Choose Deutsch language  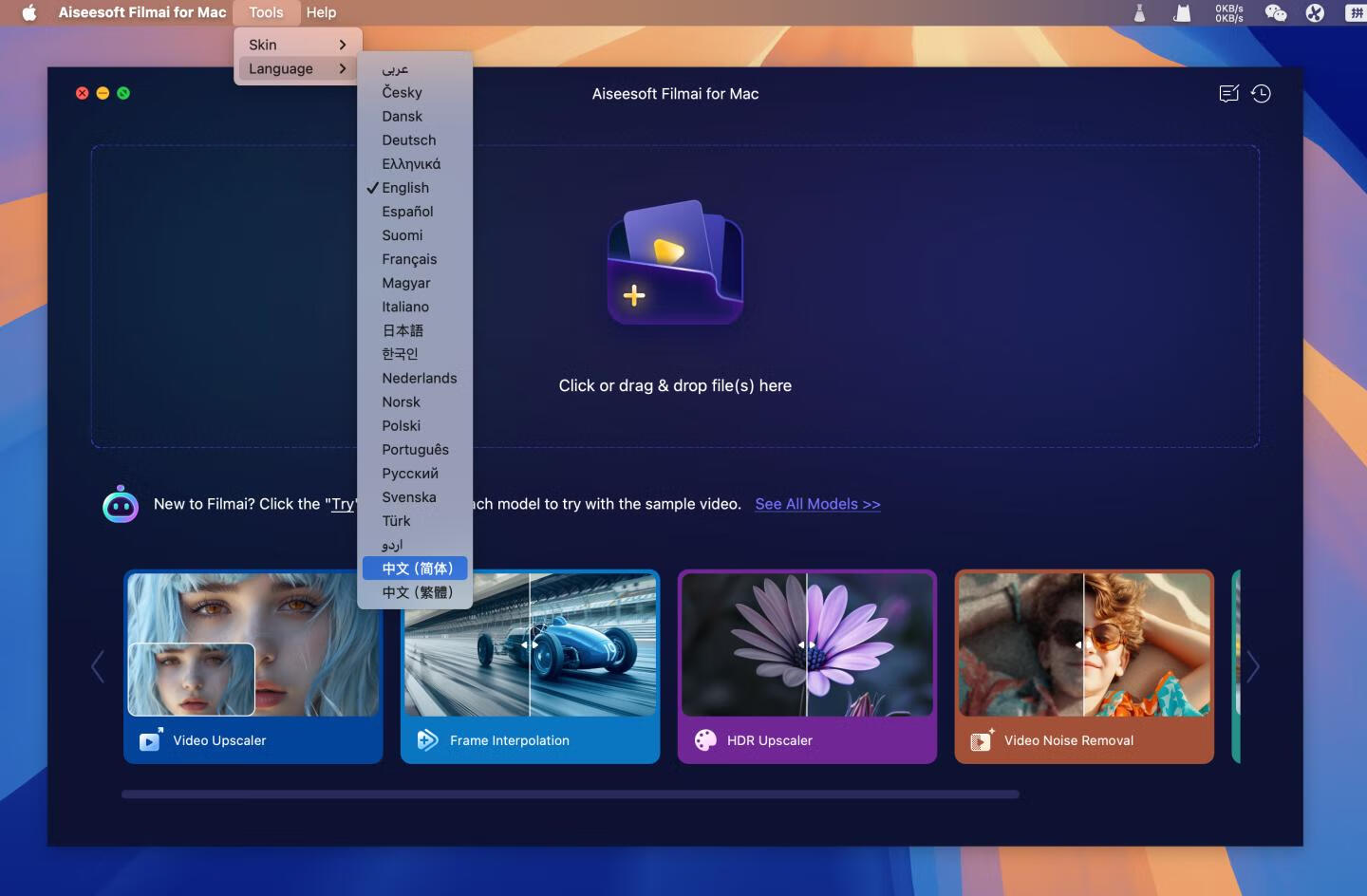pos(414,140)
